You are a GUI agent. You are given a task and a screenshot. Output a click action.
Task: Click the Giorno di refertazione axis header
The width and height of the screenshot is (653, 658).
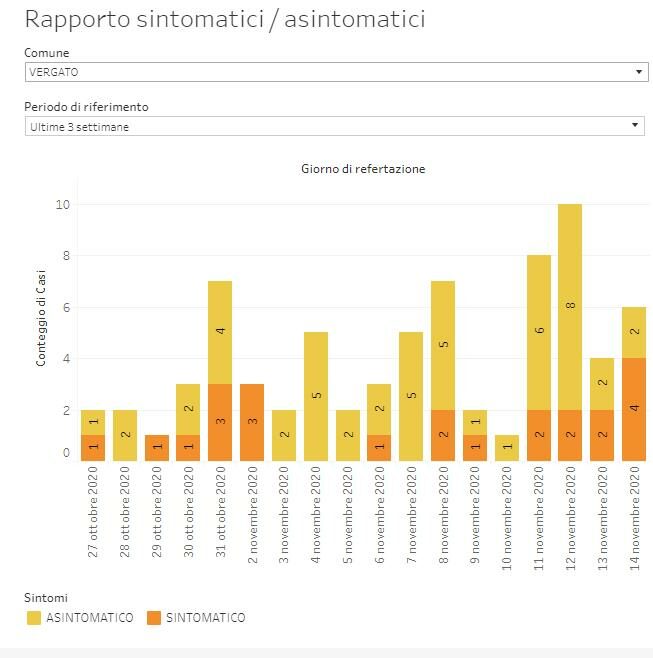363,169
